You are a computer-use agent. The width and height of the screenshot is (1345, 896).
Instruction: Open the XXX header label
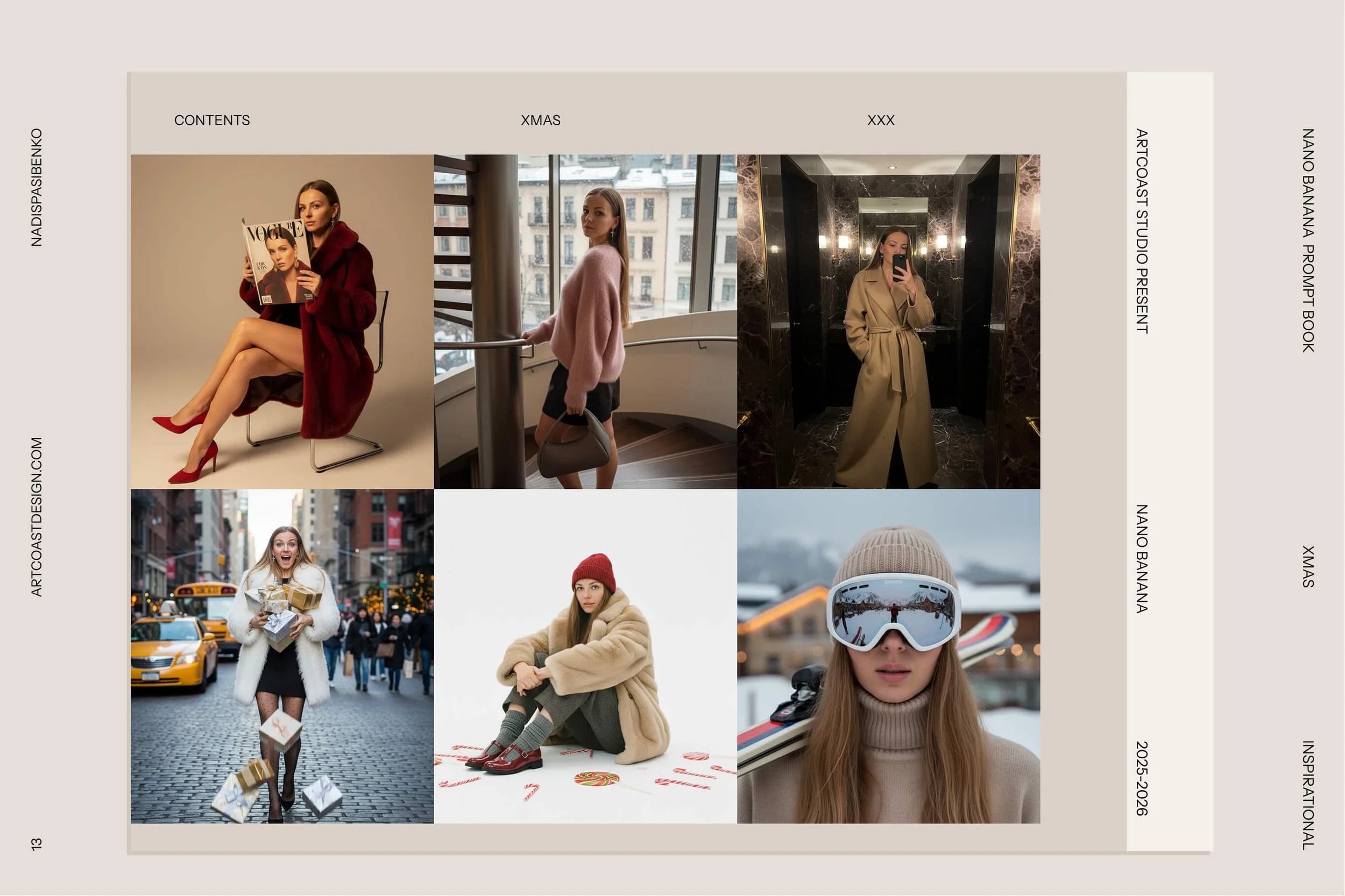(880, 120)
